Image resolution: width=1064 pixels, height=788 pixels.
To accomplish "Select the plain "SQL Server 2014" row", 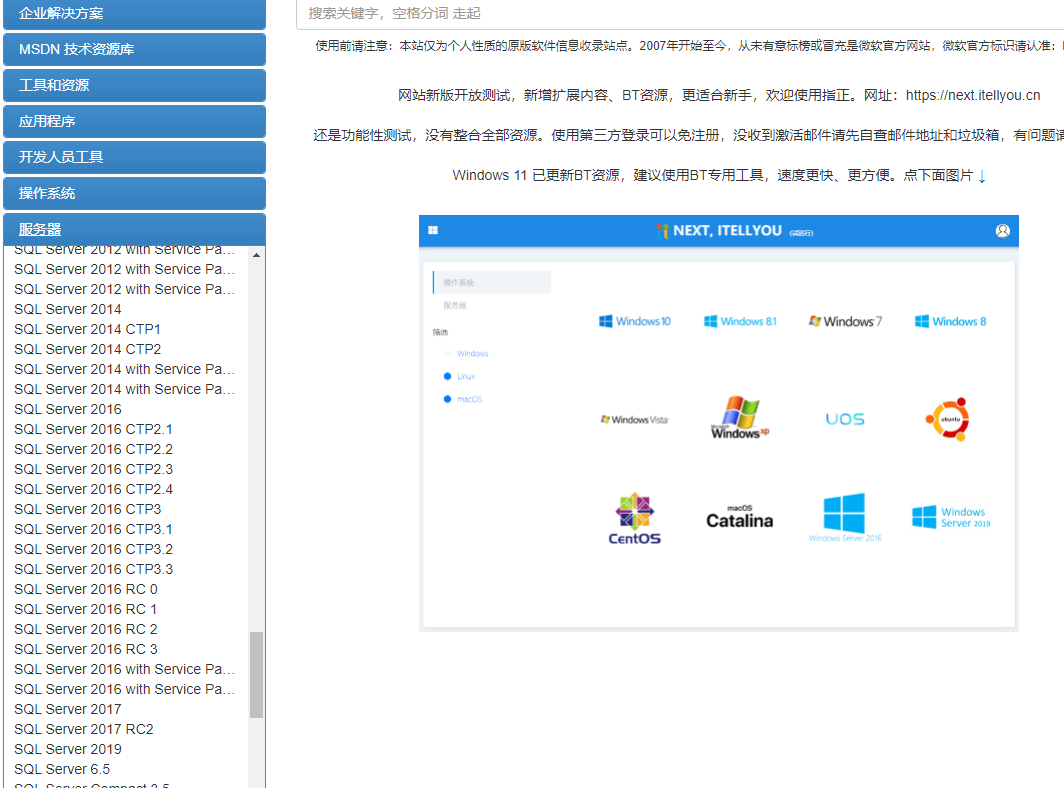I will tap(68, 309).
